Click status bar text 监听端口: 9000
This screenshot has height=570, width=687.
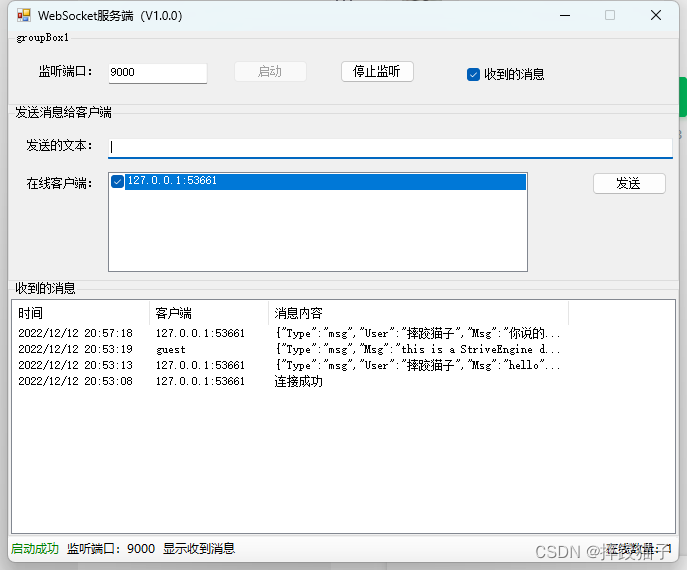pyautogui.click(x=111, y=549)
